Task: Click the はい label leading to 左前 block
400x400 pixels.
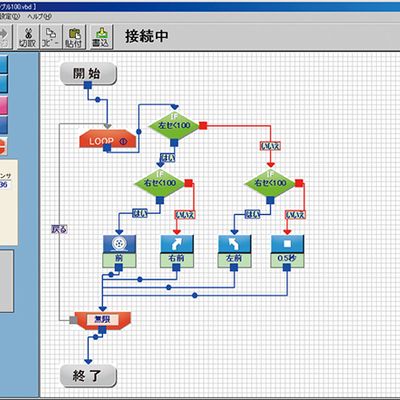Action: coord(252,214)
